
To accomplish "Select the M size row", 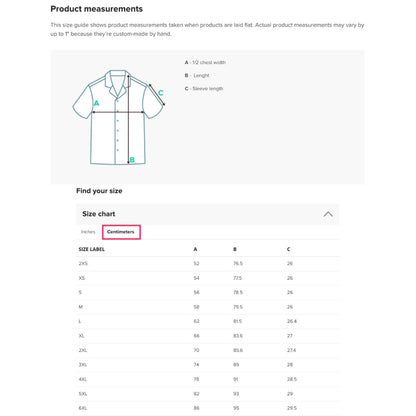I will 207,307.
